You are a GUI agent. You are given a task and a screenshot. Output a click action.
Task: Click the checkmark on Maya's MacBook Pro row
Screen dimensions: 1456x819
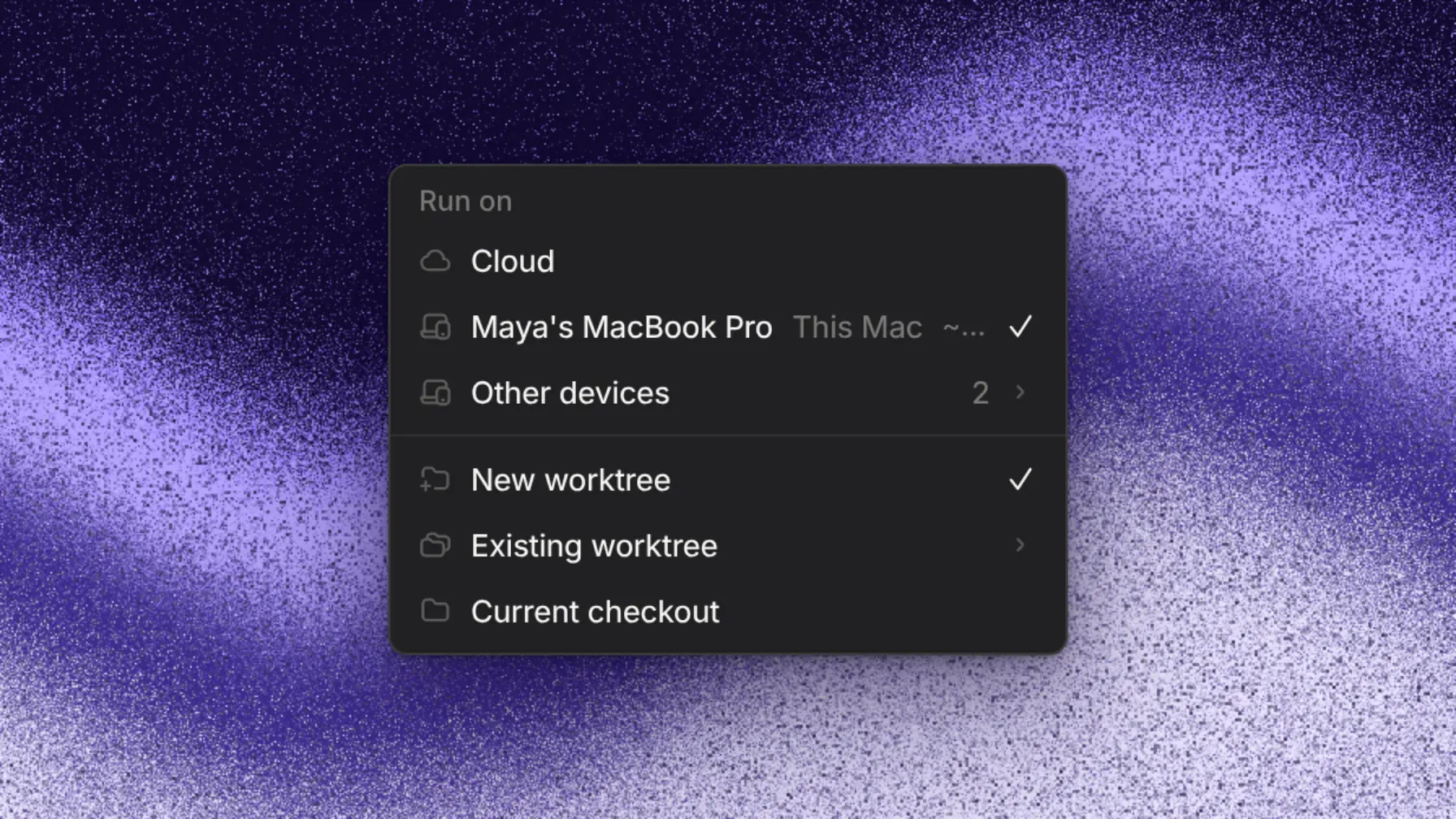coord(1020,327)
